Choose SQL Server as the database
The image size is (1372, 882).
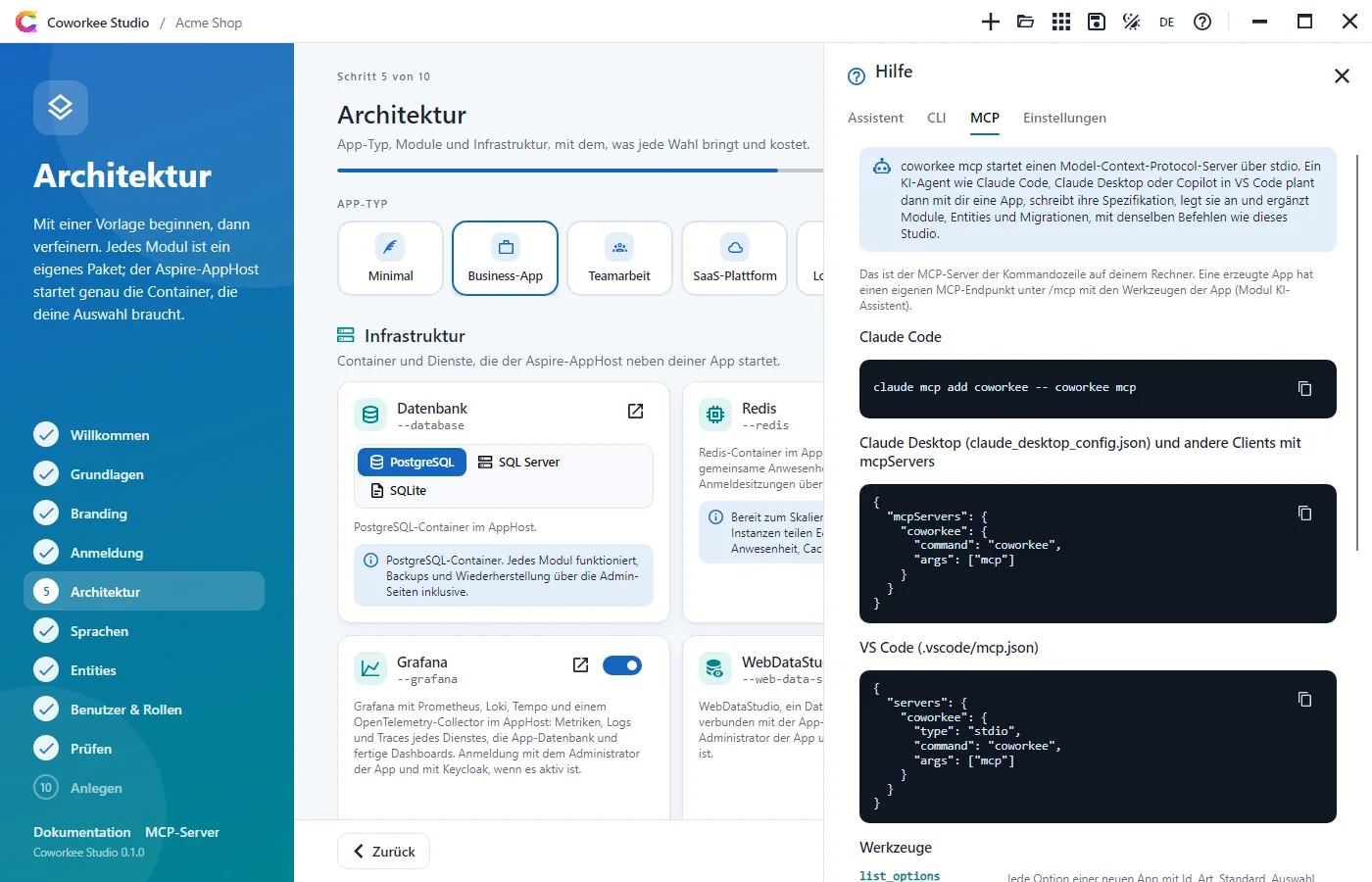518,462
